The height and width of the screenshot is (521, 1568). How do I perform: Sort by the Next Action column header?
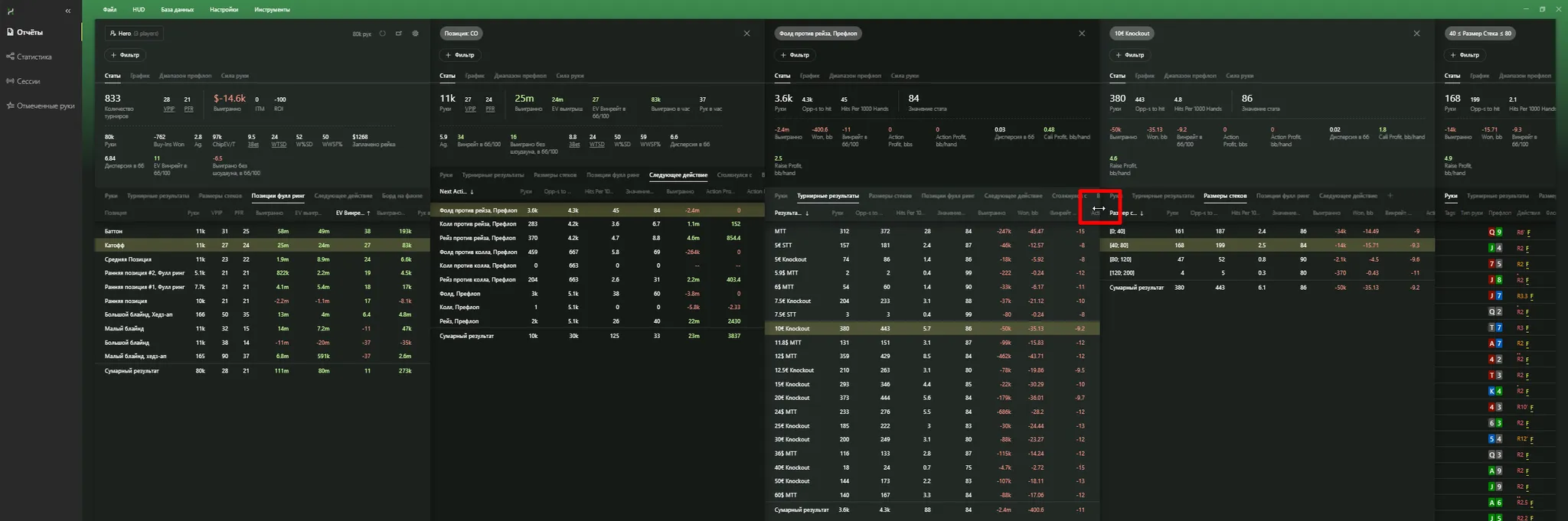point(455,192)
